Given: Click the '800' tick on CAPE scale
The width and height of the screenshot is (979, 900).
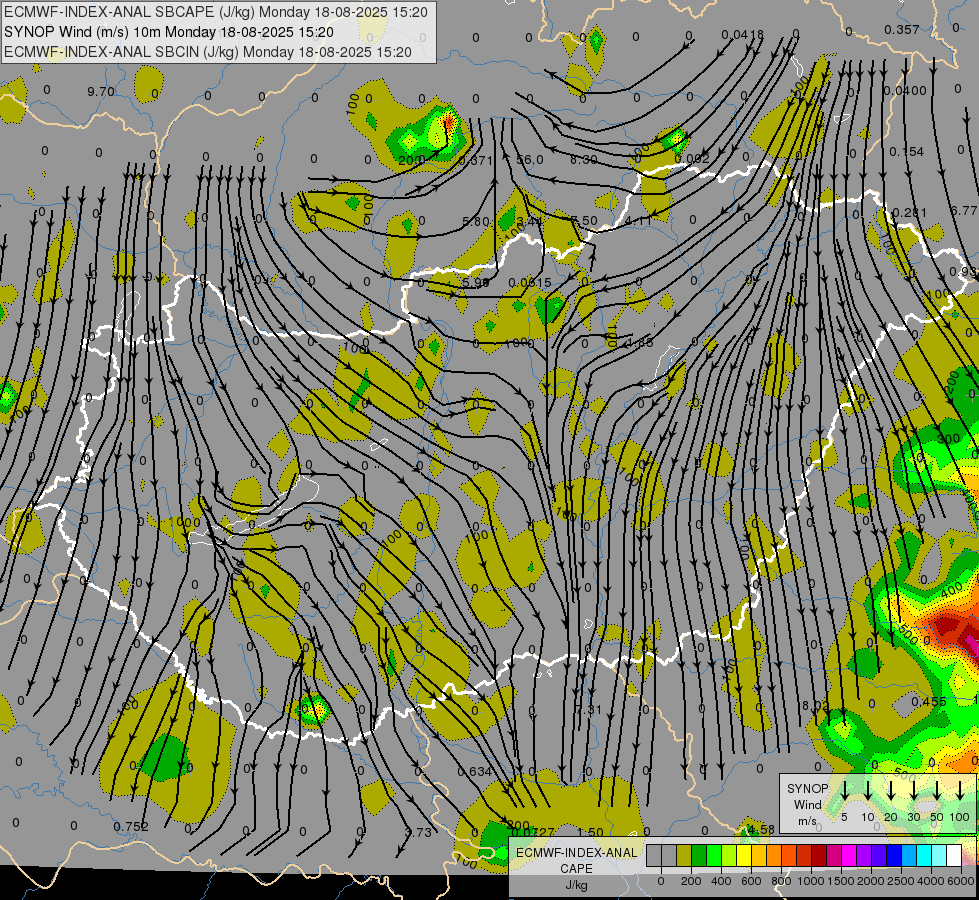Looking at the screenshot, I should point(781,881).
